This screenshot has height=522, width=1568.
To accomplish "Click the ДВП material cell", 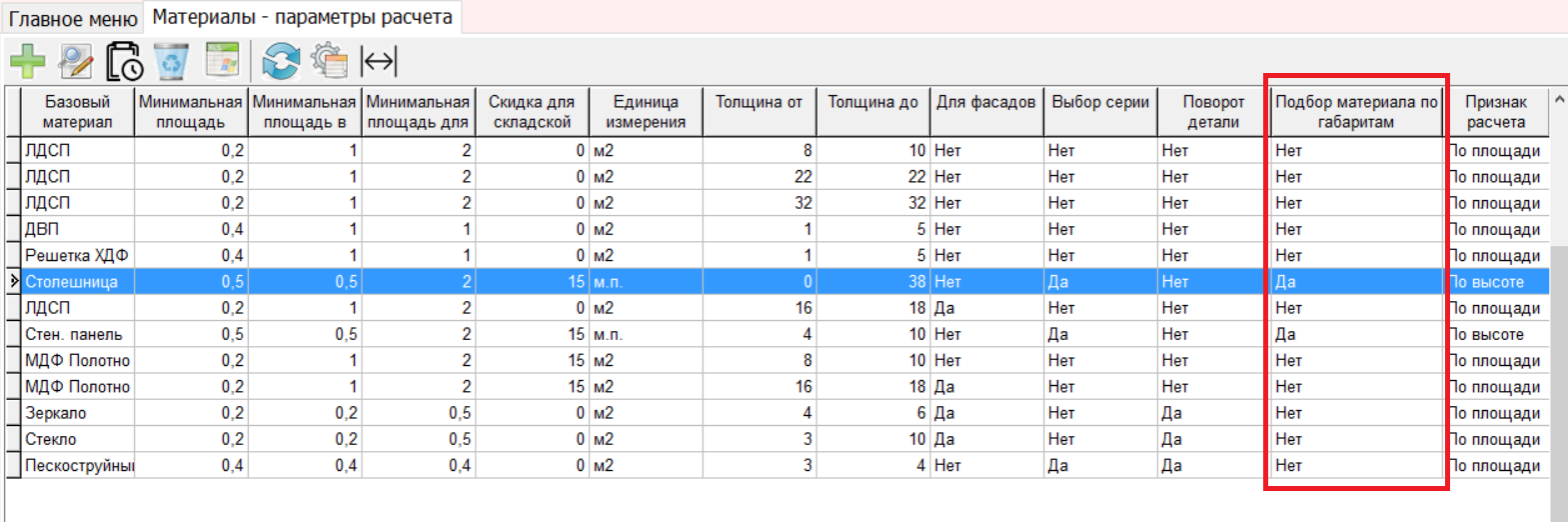I will click(x=42, y=229).
